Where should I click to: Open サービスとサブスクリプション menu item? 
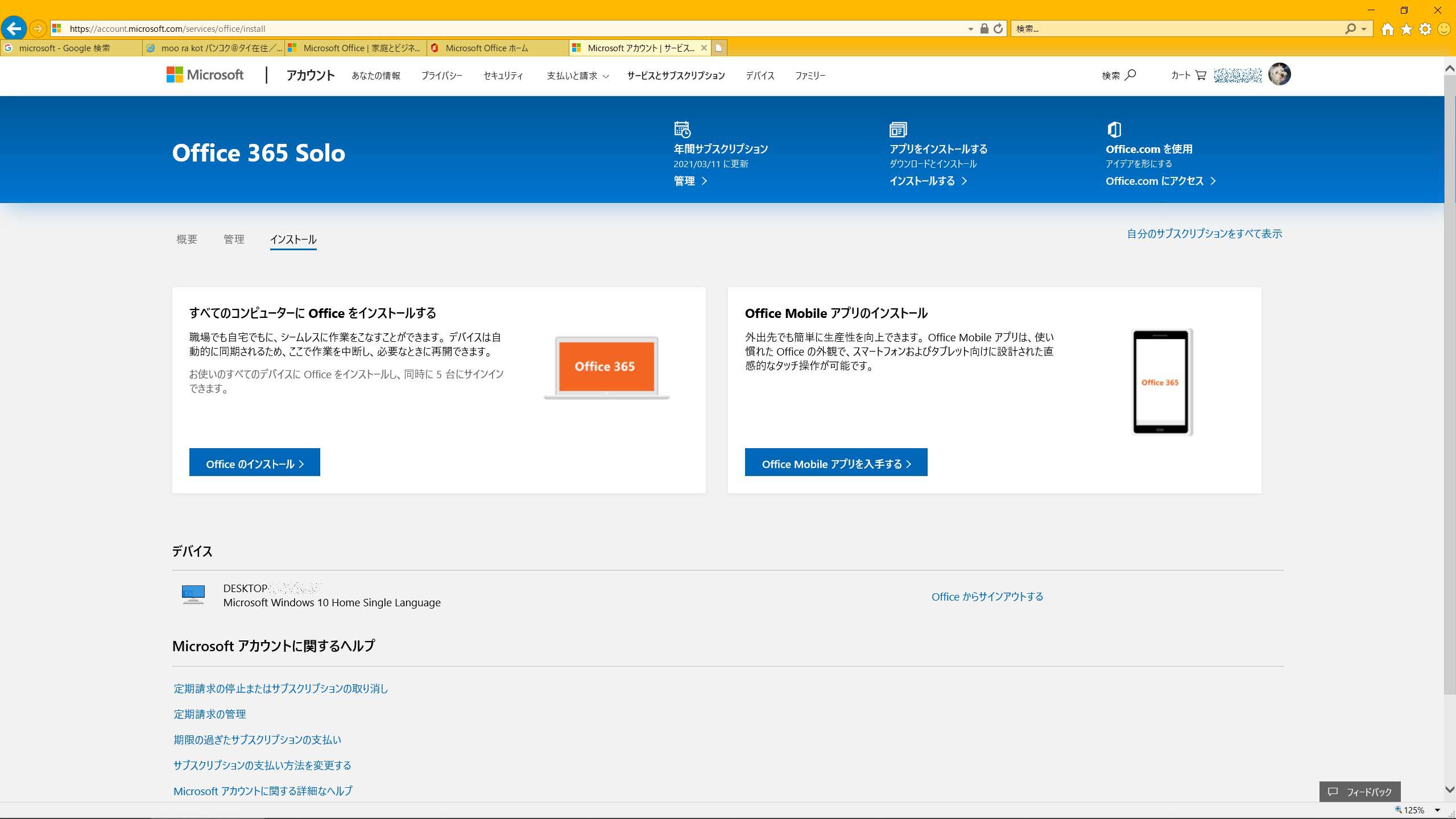(676, 76)
